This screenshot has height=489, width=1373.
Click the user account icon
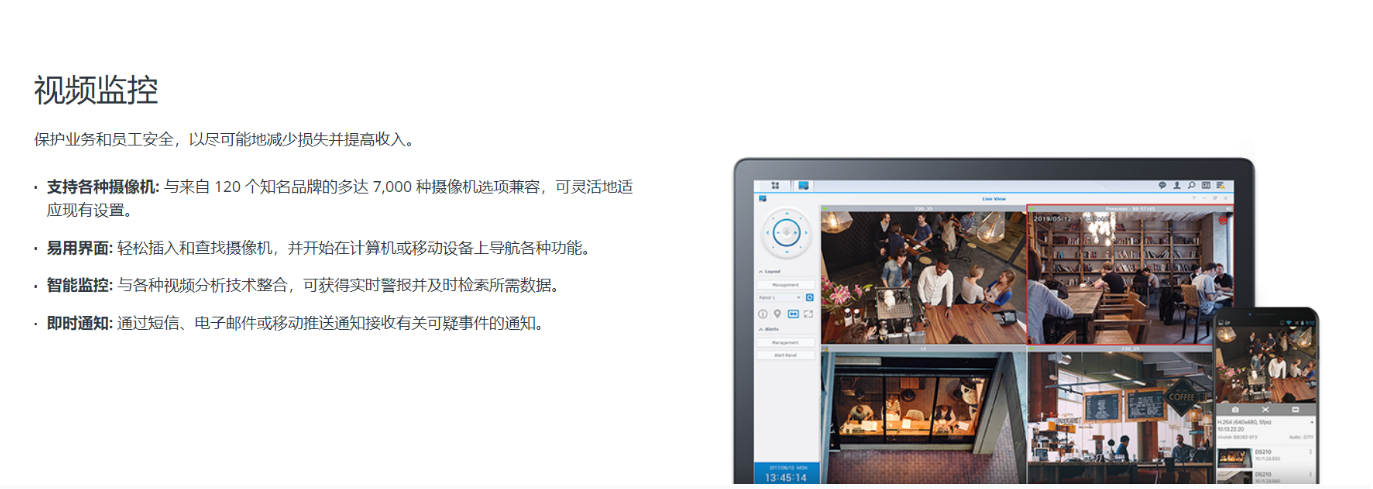tap(1177, 185)
